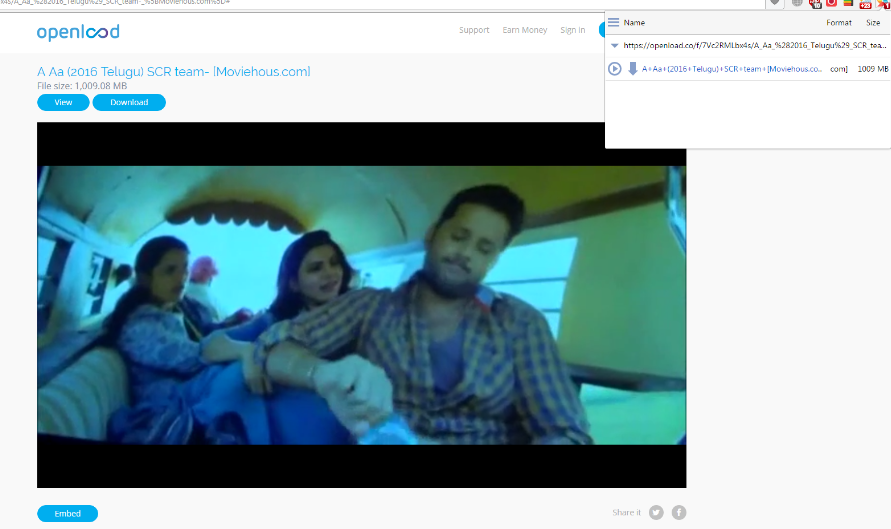Click the '1009 MB' size value
The image size is (891, 529).
click(x=873, y=69)
